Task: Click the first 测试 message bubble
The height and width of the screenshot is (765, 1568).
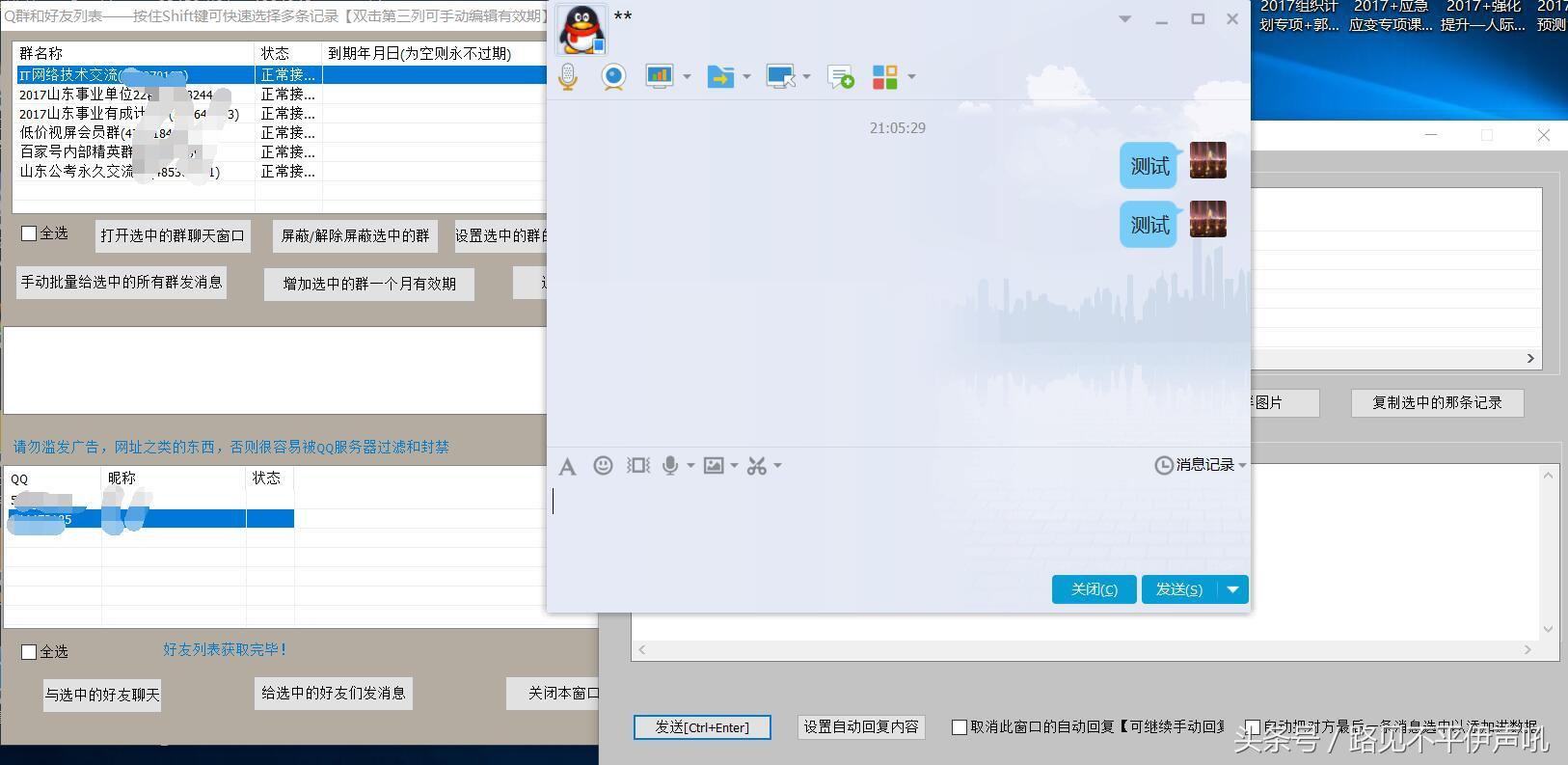Action: click(x=1149, y=167)
